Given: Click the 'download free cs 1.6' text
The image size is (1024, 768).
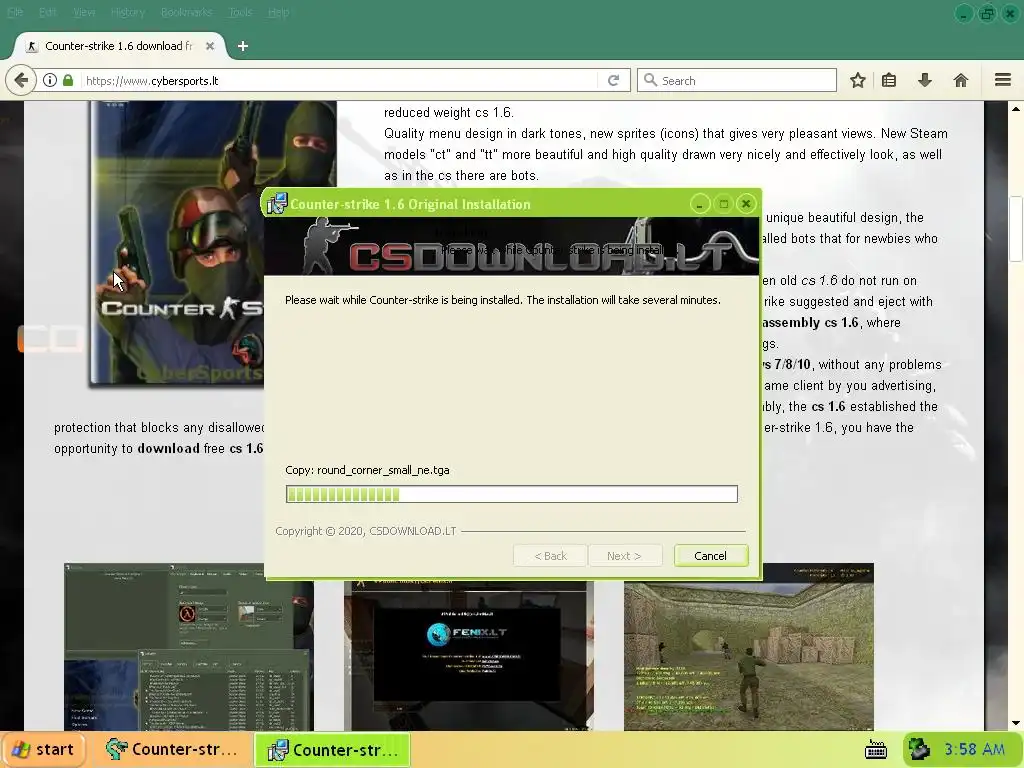Looking at the screenshot, I should 200,449.
